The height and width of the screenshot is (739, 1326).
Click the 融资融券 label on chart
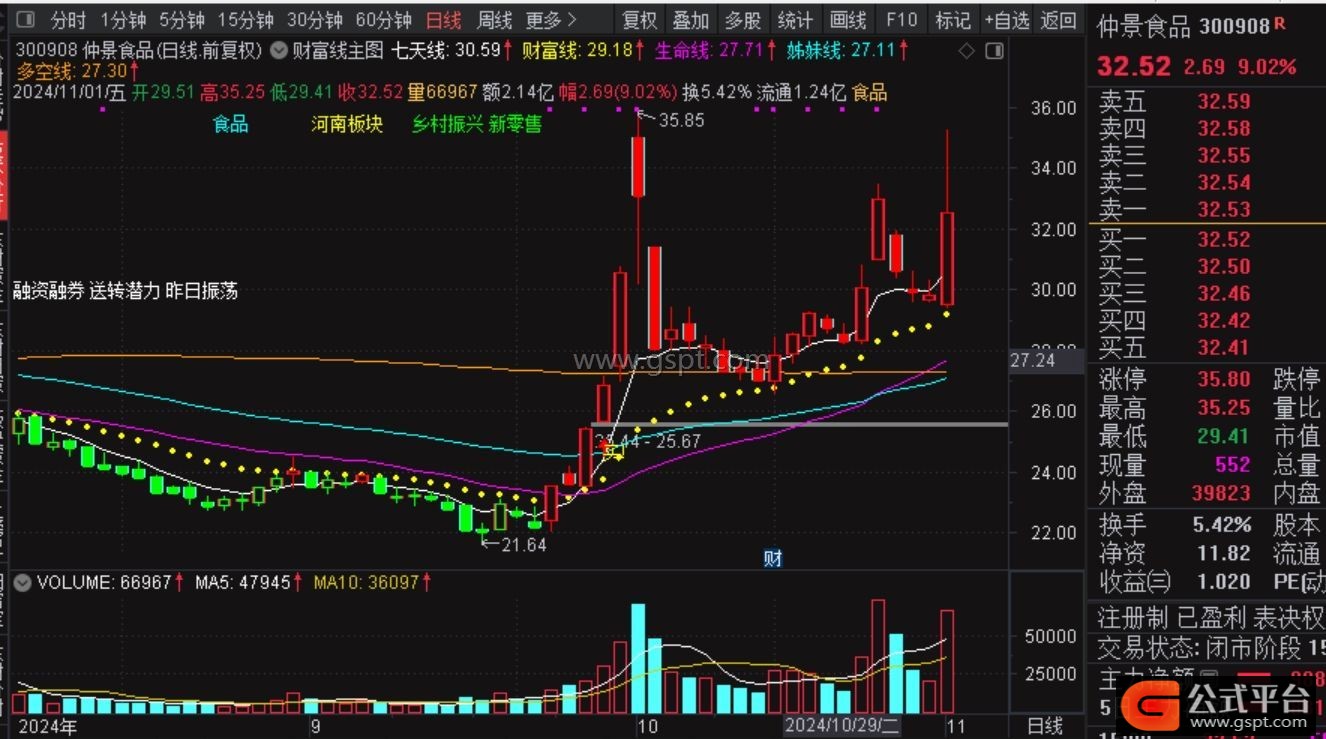(x=49, y=291)
